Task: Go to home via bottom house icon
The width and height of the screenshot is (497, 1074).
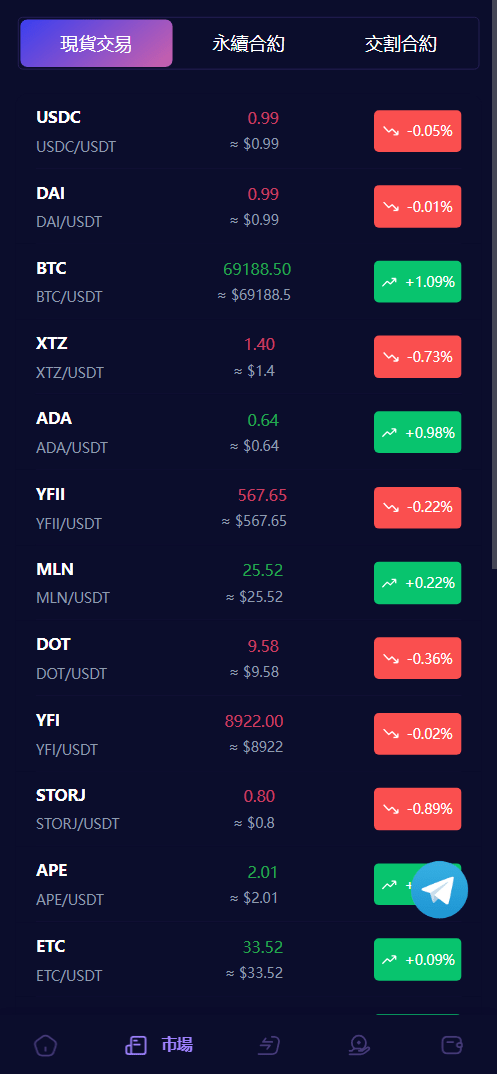Action: pos(46,1045)
